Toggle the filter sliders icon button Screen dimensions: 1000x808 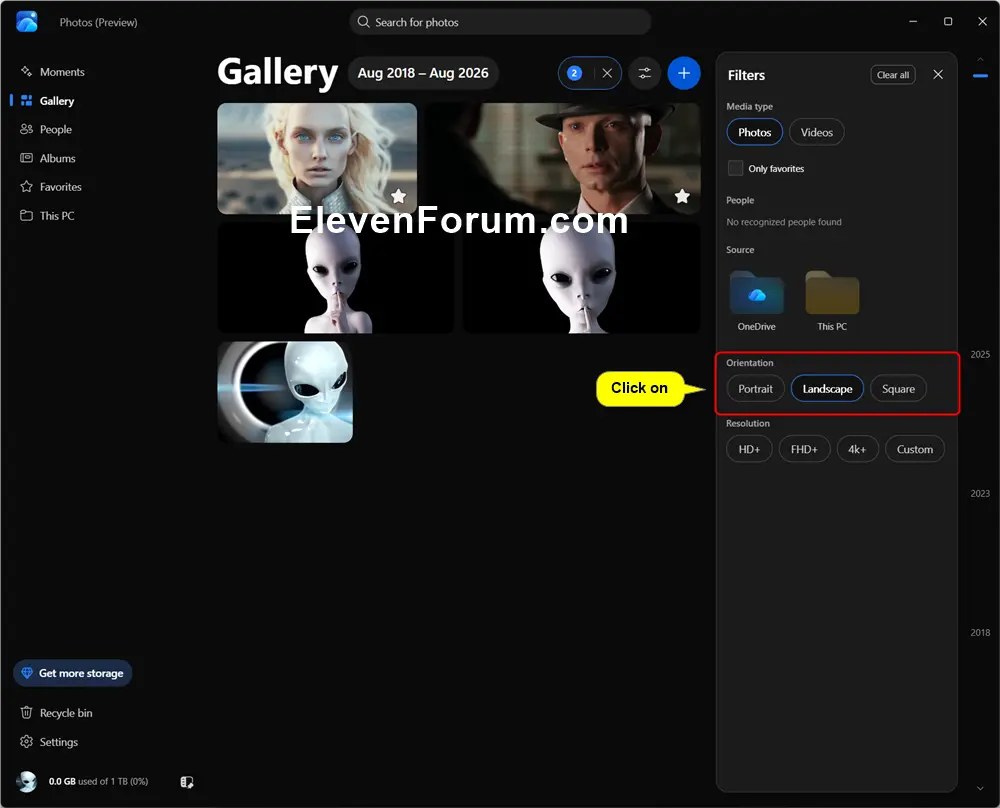pos(645,73)
